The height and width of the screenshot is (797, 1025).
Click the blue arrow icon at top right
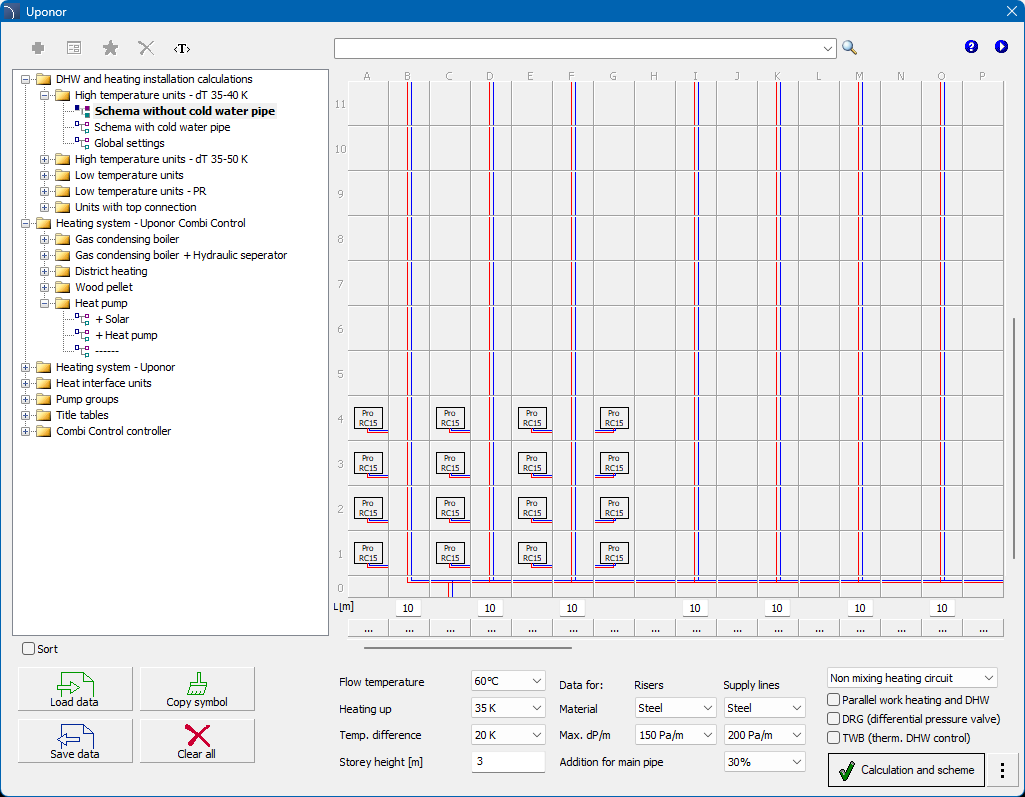[x=1001, y=47]
